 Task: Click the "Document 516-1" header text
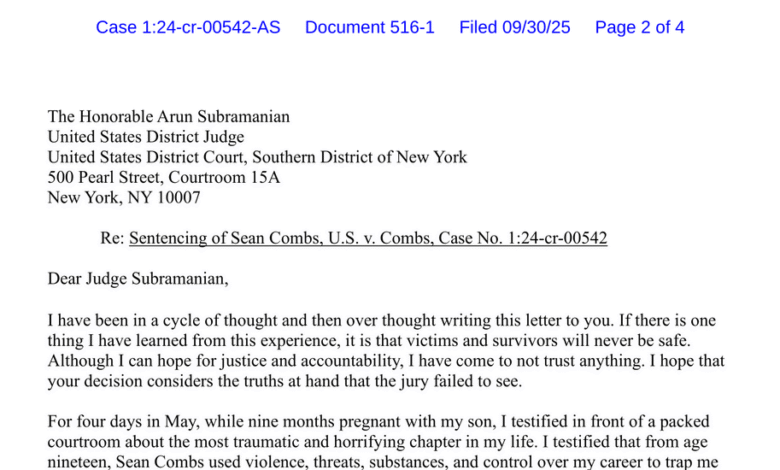point(369,27)
